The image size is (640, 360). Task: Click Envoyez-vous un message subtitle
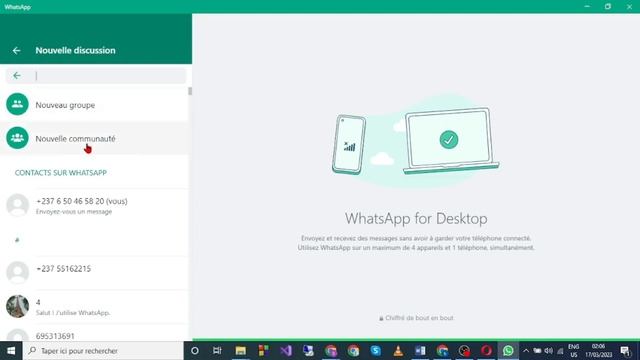pos(74,212)
